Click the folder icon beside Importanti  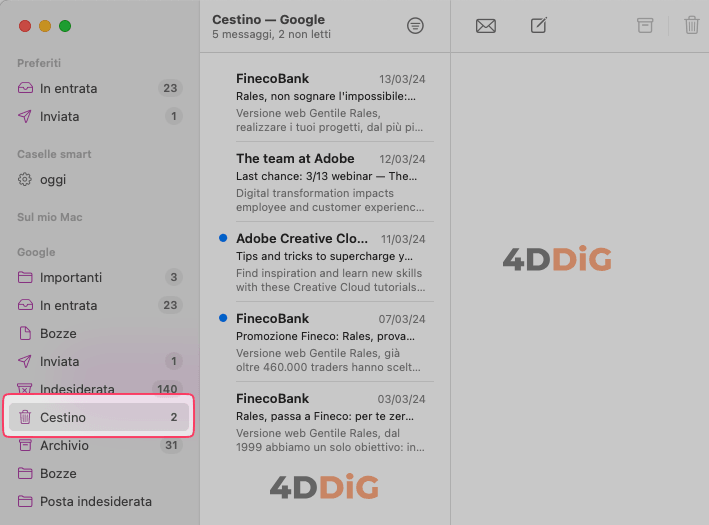(25, 277)
